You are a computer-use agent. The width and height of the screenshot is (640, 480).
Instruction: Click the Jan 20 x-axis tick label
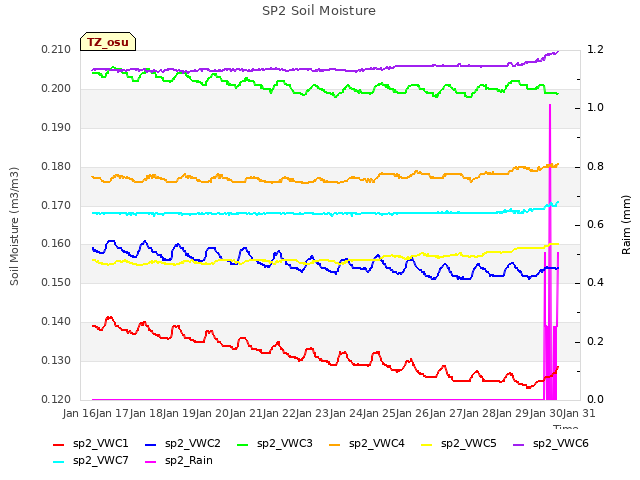(x=213, y=414)
